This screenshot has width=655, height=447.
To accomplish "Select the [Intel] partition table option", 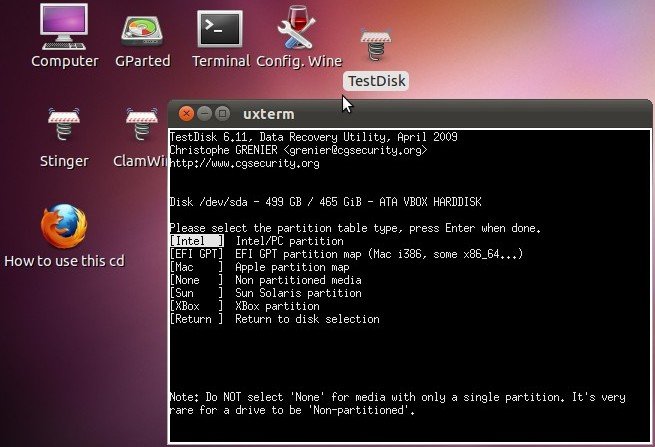I will (x=197, y=241).
